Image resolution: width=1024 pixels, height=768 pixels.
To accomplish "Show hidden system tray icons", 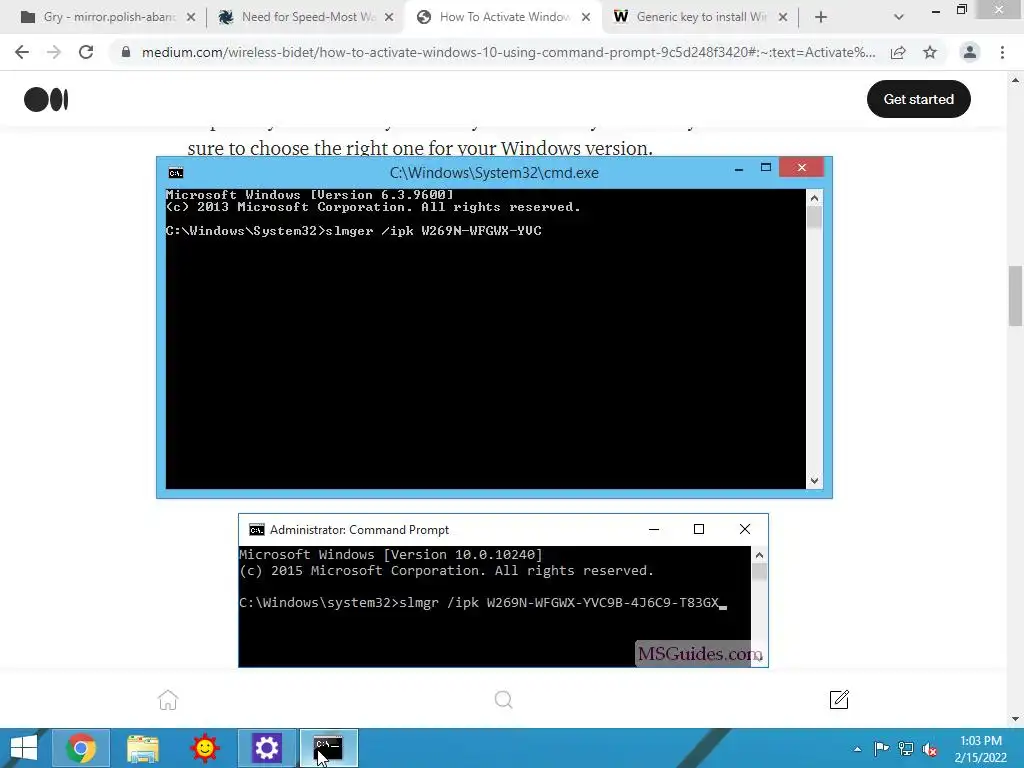I will pyautogui.click(x=857, y=749).
